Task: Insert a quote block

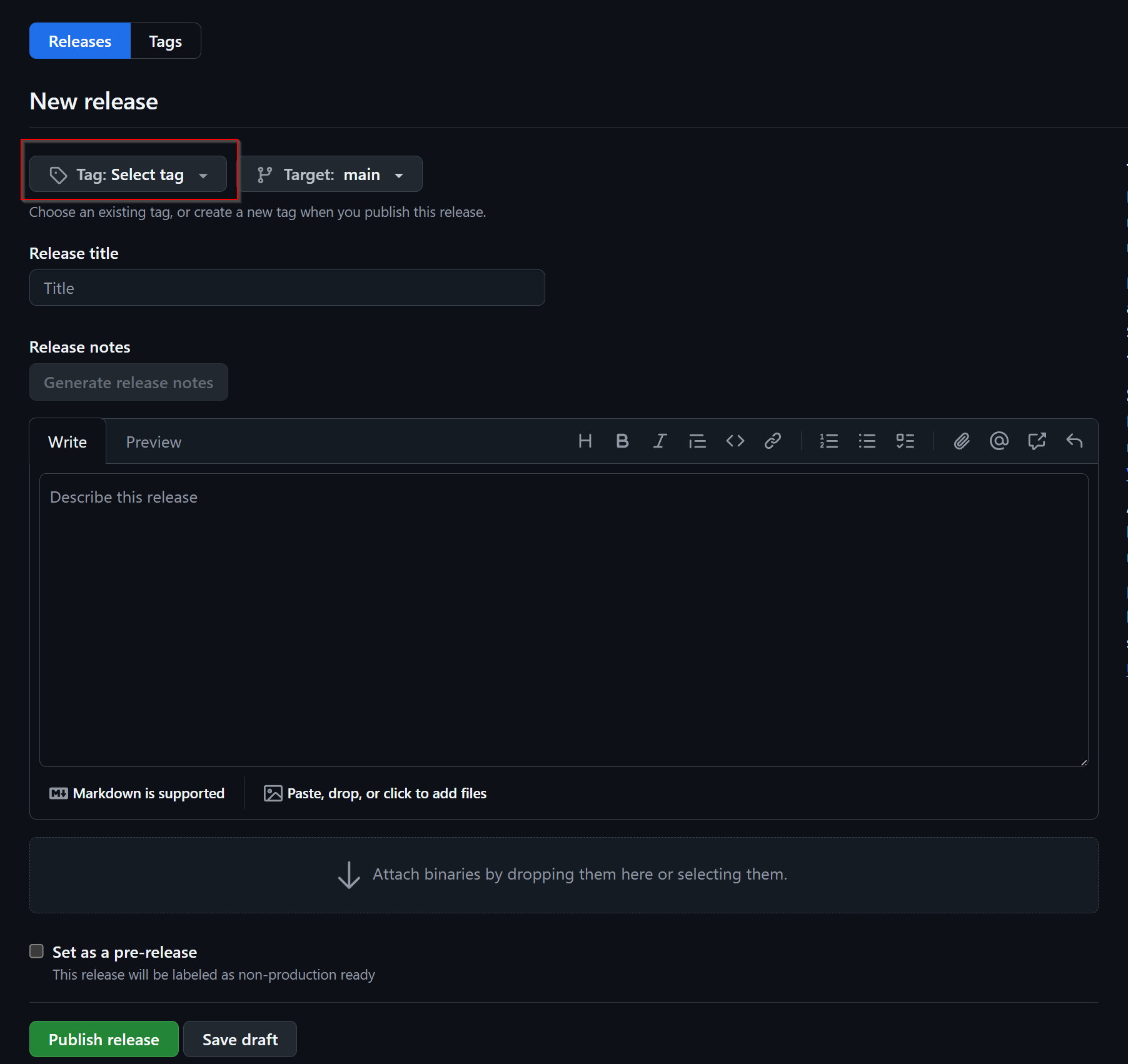Action: (697, 441)
